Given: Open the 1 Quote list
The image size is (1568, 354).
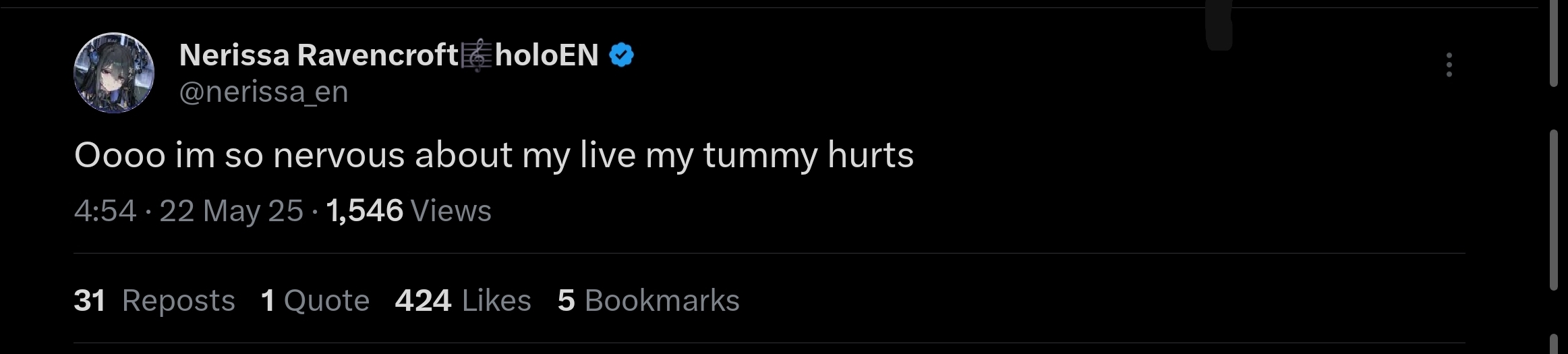Looking at the screenshot, I should point(315,301).
